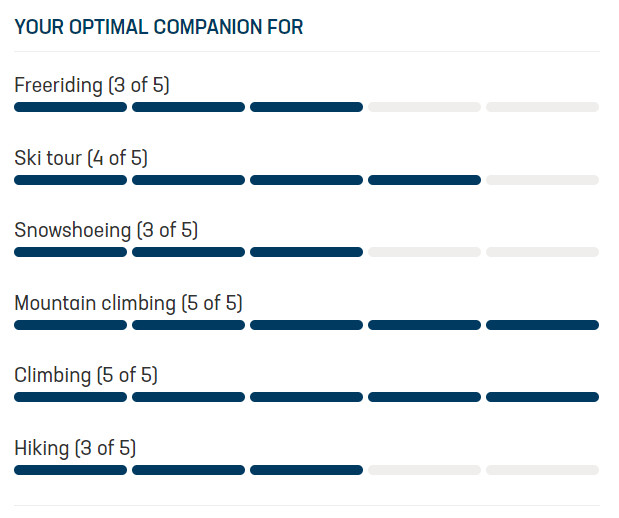
Task: Click the first Mountain climbing rating segment
Action: click(x=71, y=325)
